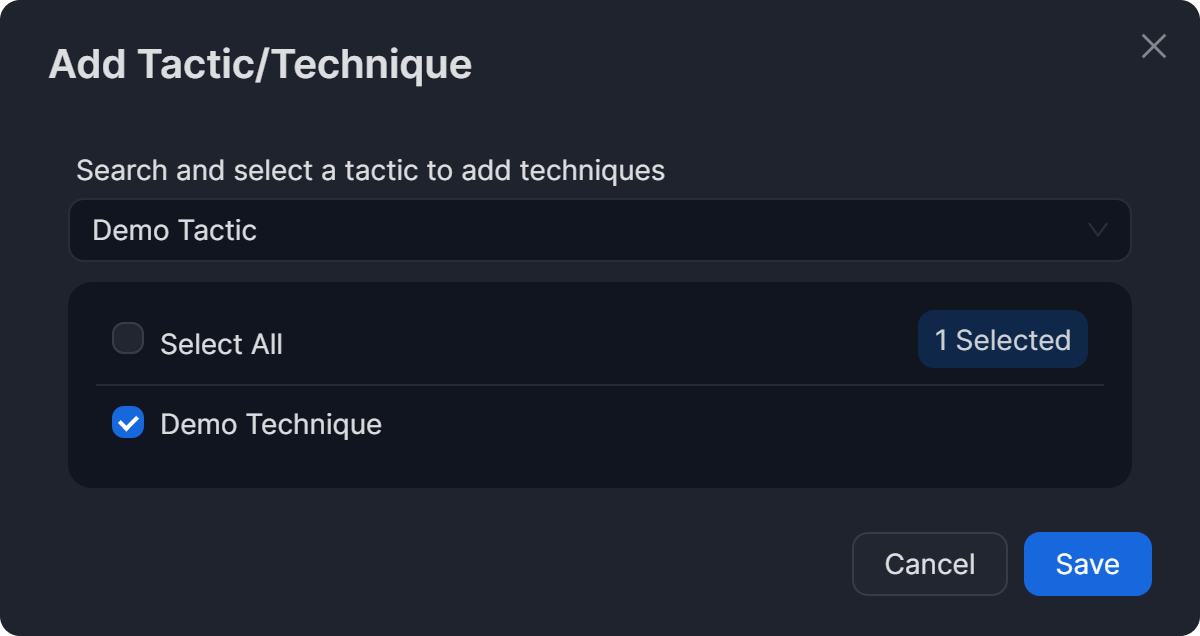This screenshot has height=636, width=1200.
Task: Click the "Select All" label text
Action: click(221, 345)
